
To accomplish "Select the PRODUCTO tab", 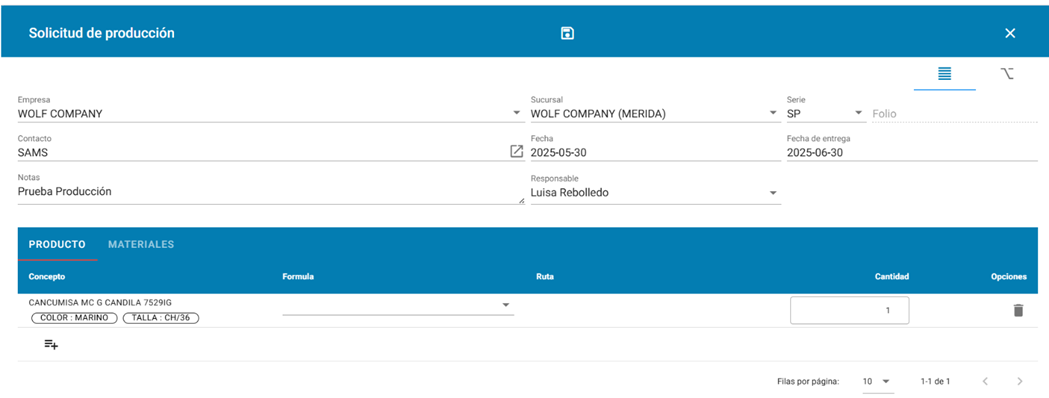I will [57, 244].
